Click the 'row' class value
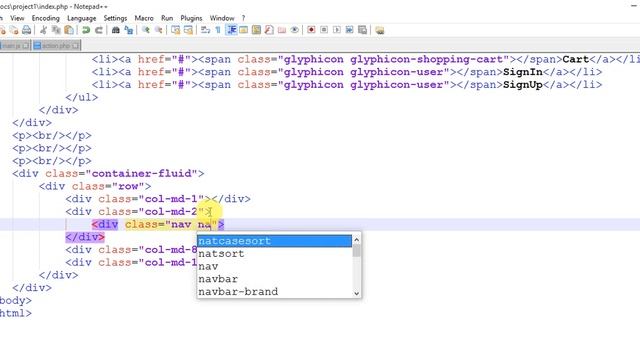This screenshot has width=640, height=360. tap(128, 186)
